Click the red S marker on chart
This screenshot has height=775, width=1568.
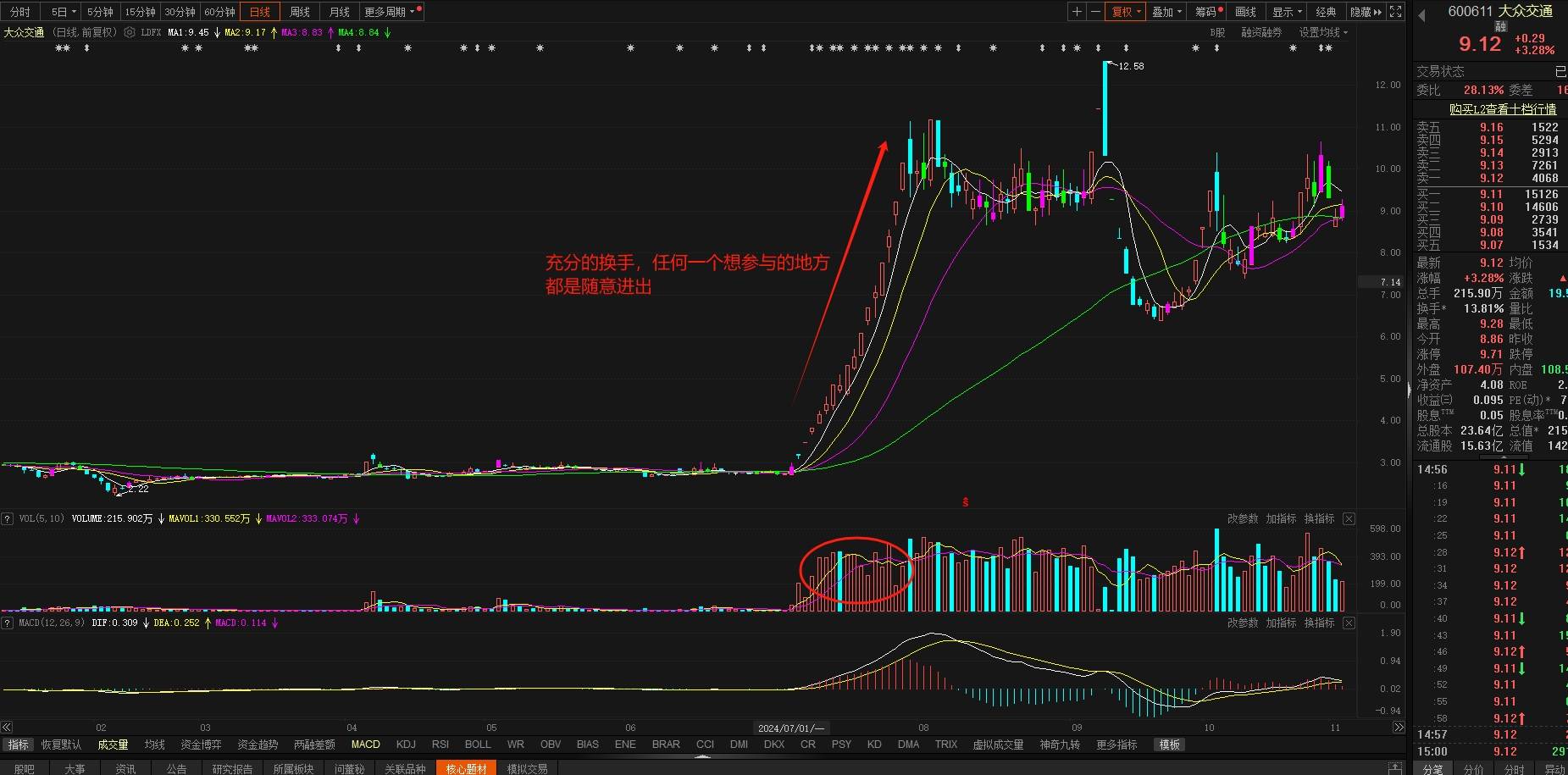(x=965, y=502)
